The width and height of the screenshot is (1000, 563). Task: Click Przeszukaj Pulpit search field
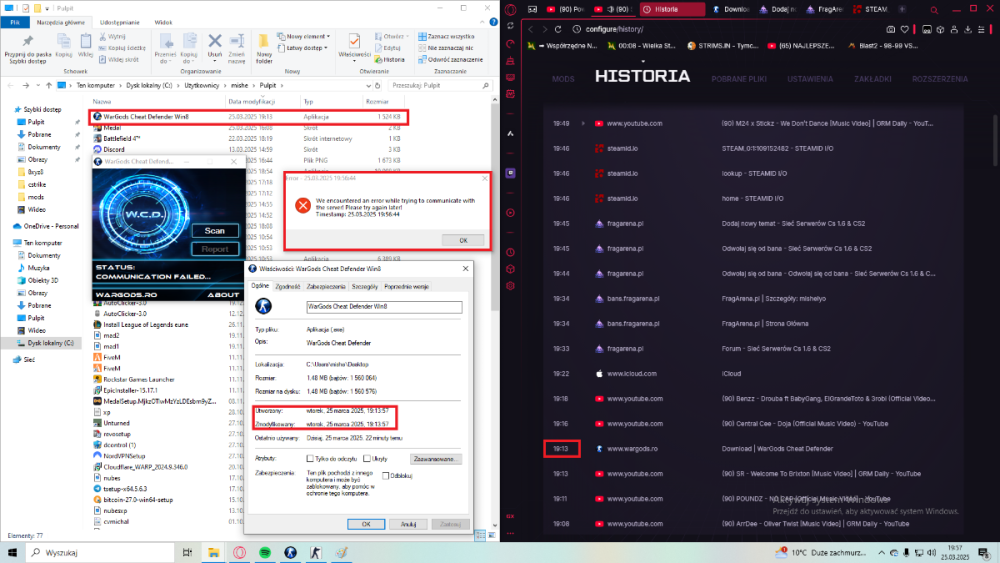click(440, 85)
